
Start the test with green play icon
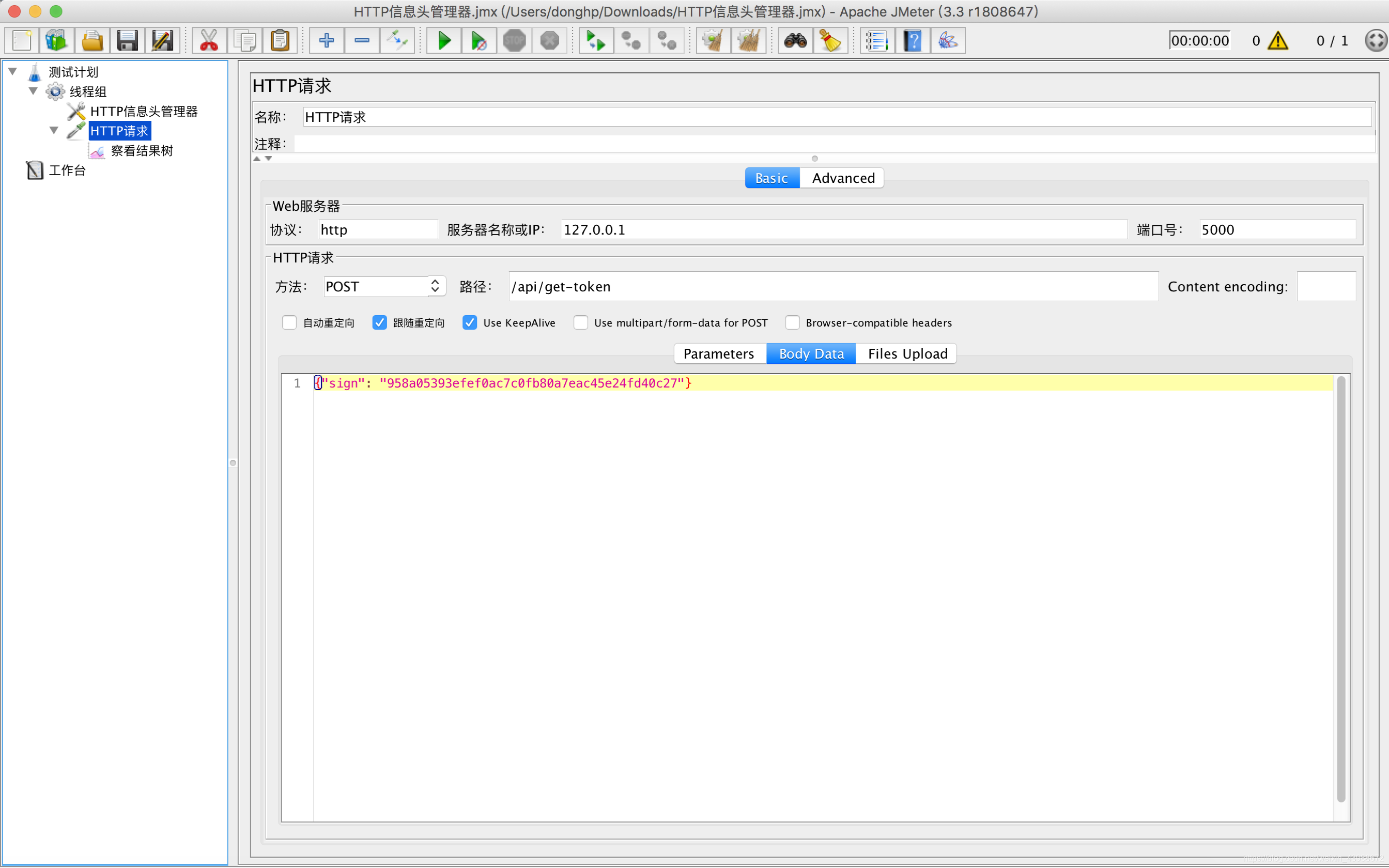click(444, 41)
